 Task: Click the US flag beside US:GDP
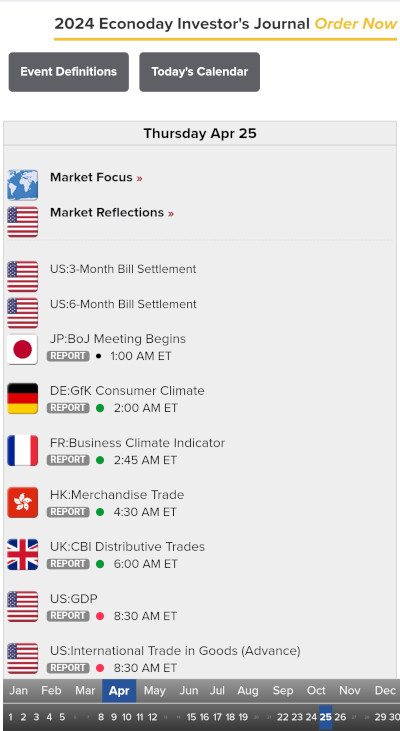[22, 607]
